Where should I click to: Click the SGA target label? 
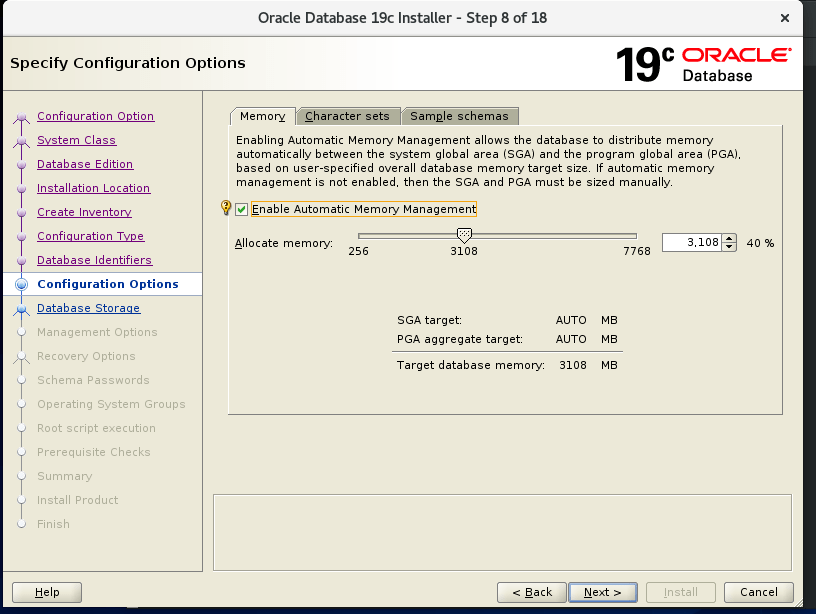tap(429, 320)
